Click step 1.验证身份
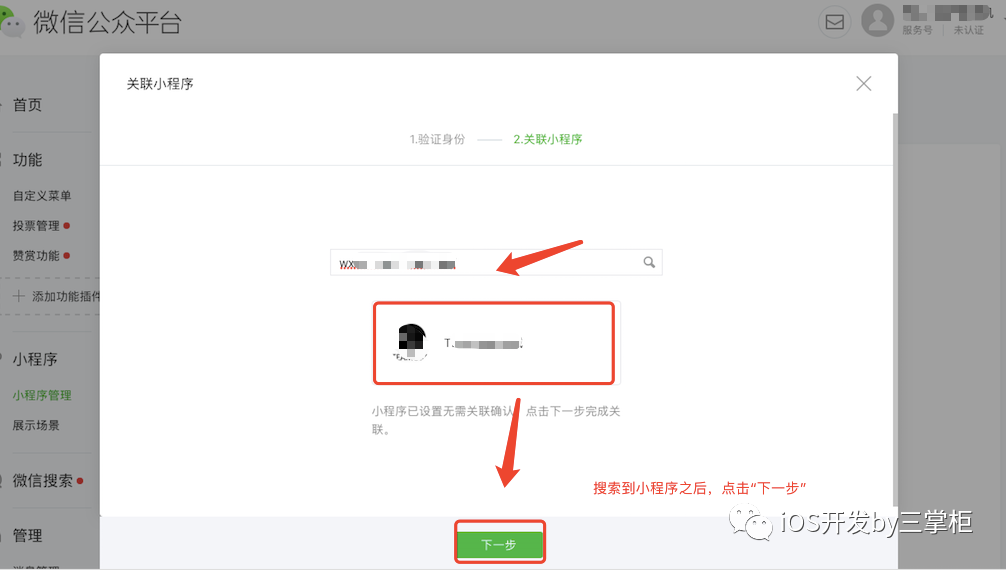The image size is (1006, 570). click(438, 139)
